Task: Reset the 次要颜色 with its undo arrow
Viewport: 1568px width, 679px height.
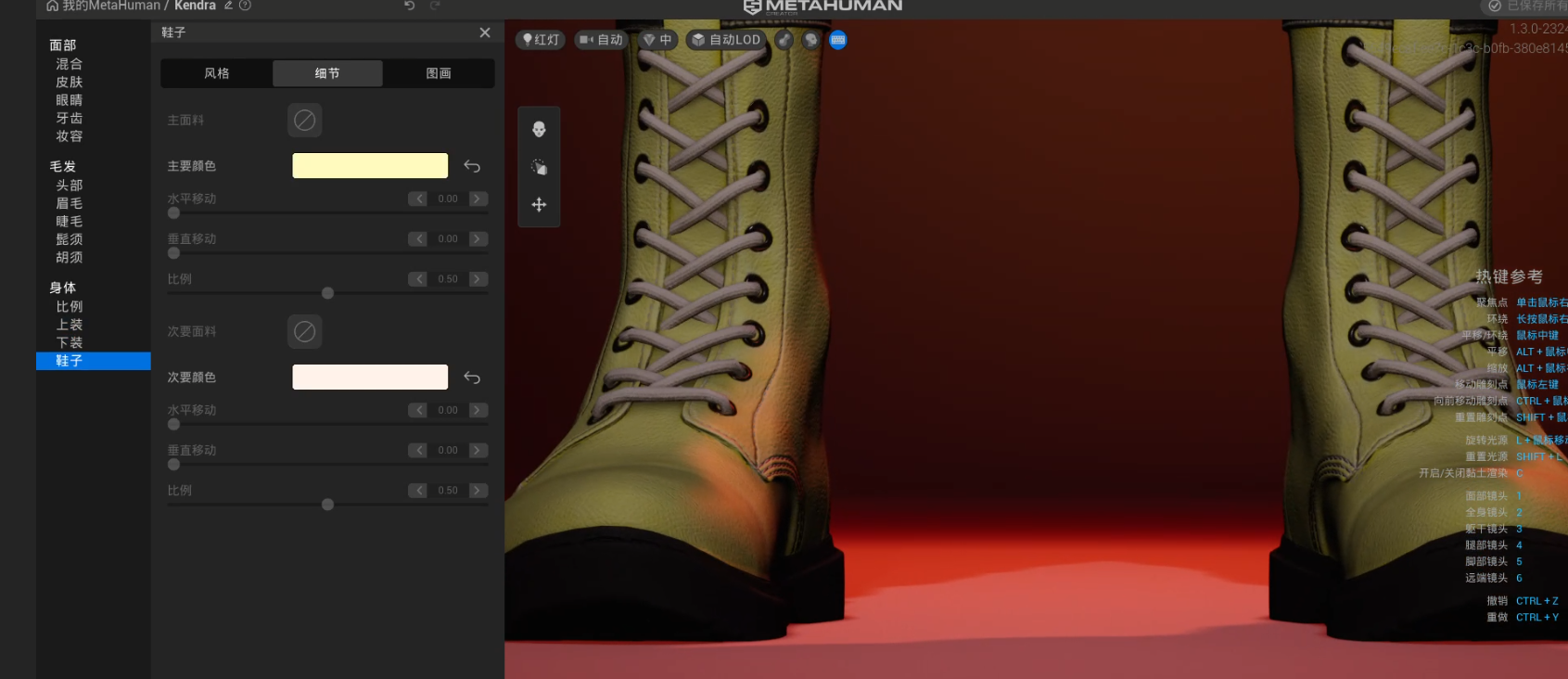Action: click(x=472, y=378)
